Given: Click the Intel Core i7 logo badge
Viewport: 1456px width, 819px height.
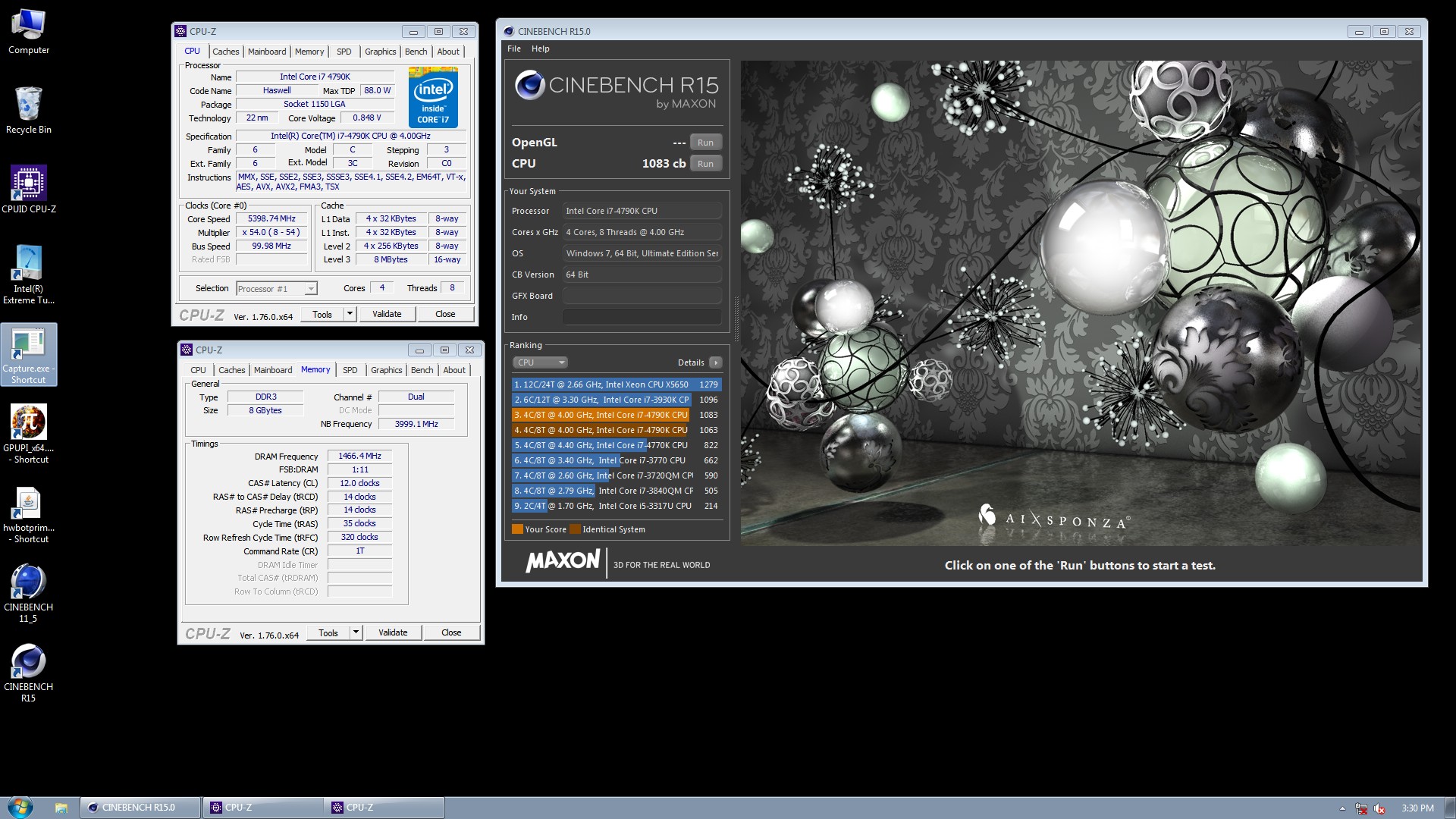Looking at the screenshot, I should point(433,97).
